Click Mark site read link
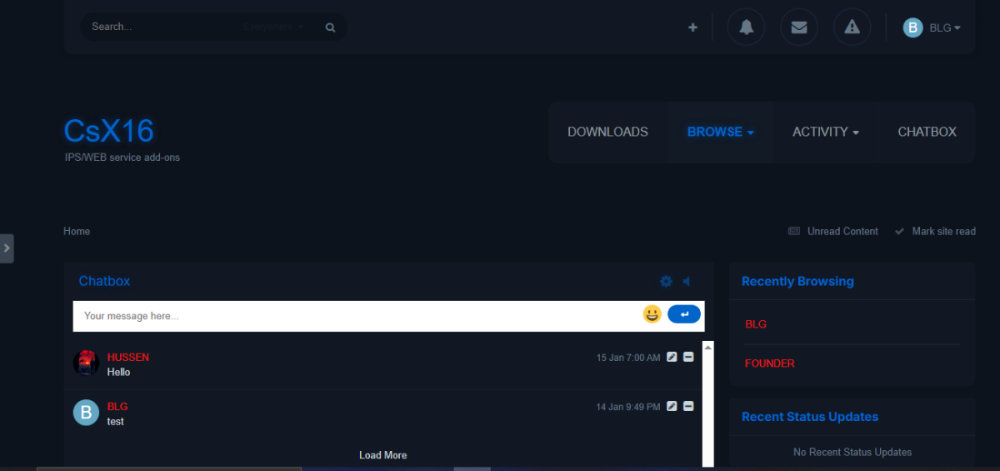Viewport: 1000px width, 471px height. pos(935,231)
